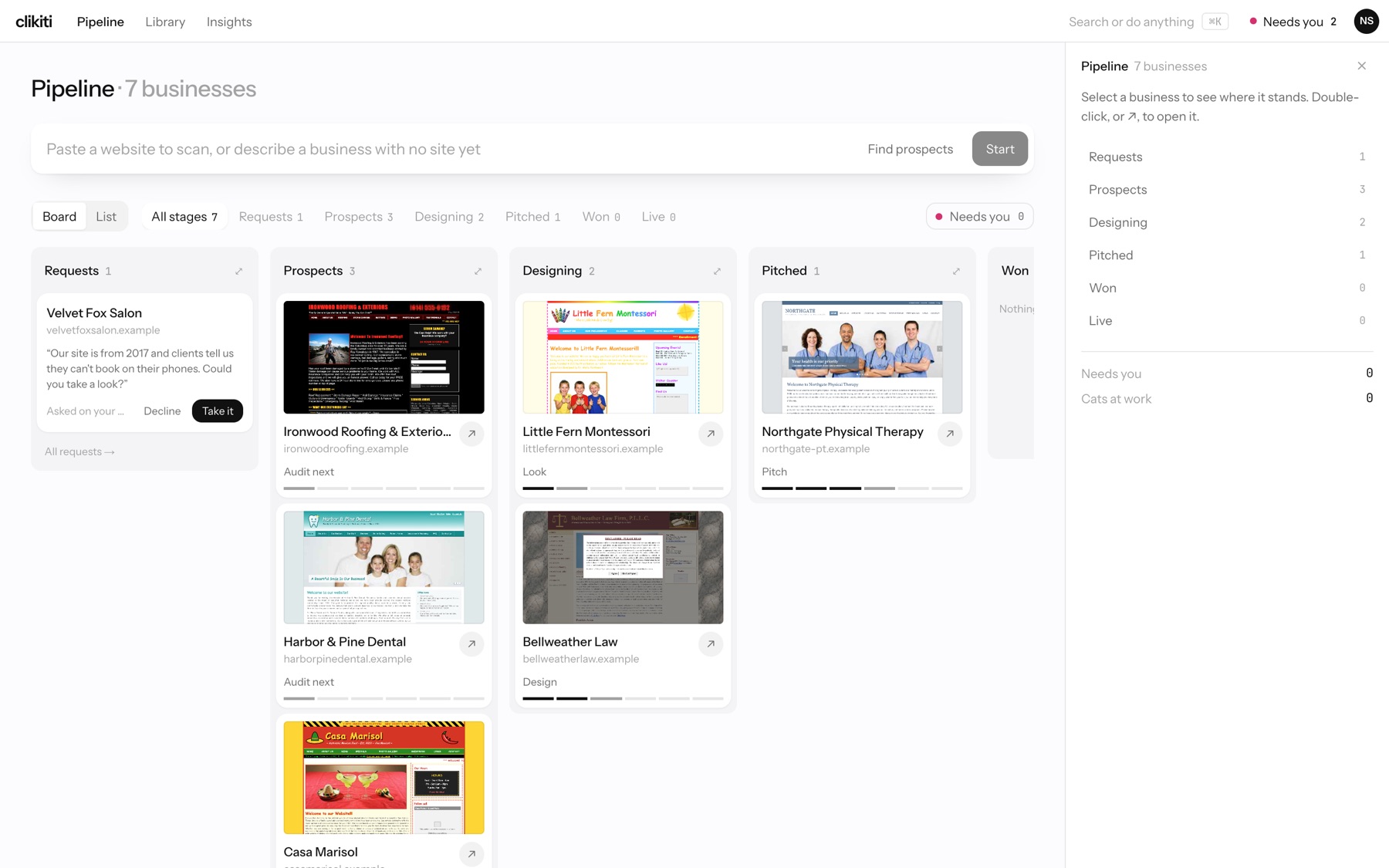The image size is (1389, 868).
Task: Filter by Live stage tab
Action: click(x=658, y=217)
